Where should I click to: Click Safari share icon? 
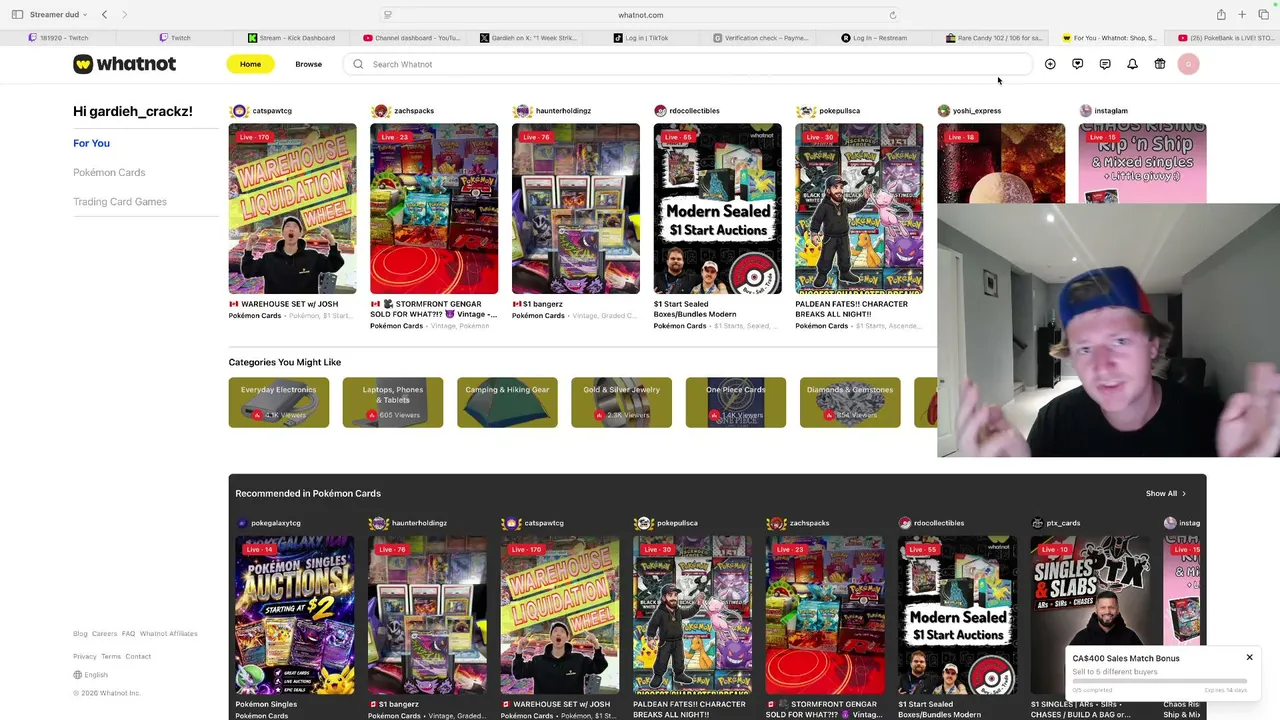1221,15
